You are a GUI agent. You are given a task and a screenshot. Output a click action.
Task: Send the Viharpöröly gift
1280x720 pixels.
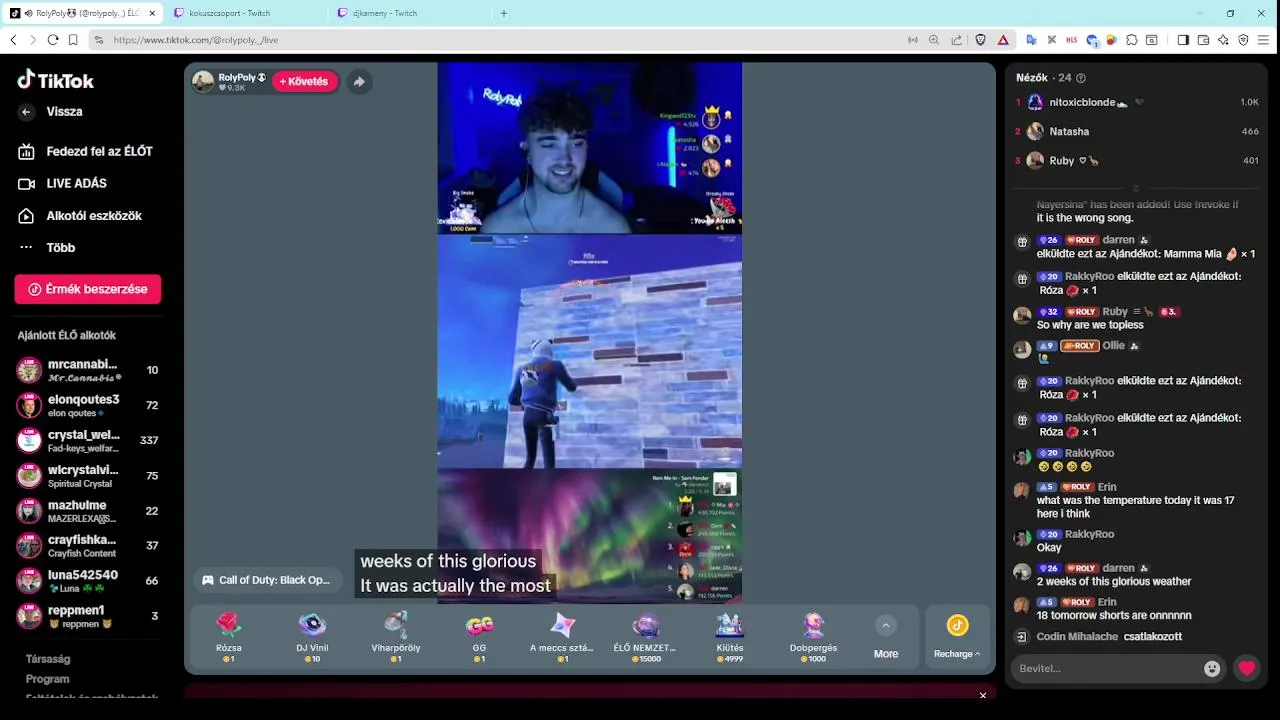pyautogui.click(x=396, y=637)
